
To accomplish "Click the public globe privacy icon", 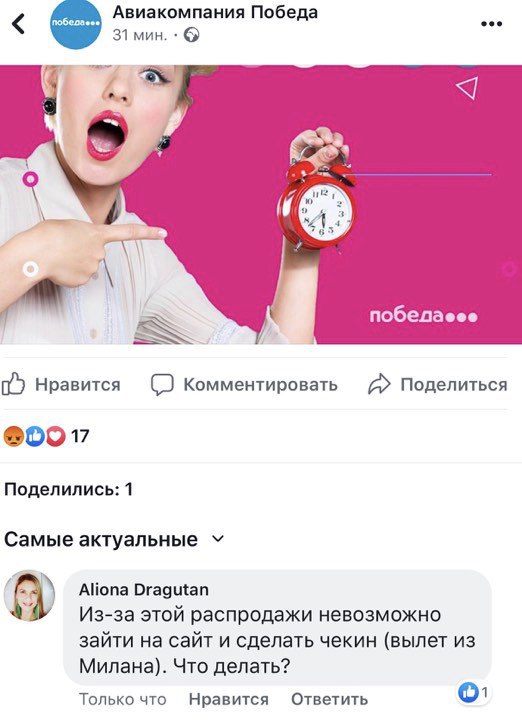I will pyautogui.click(x=191, y=35).
